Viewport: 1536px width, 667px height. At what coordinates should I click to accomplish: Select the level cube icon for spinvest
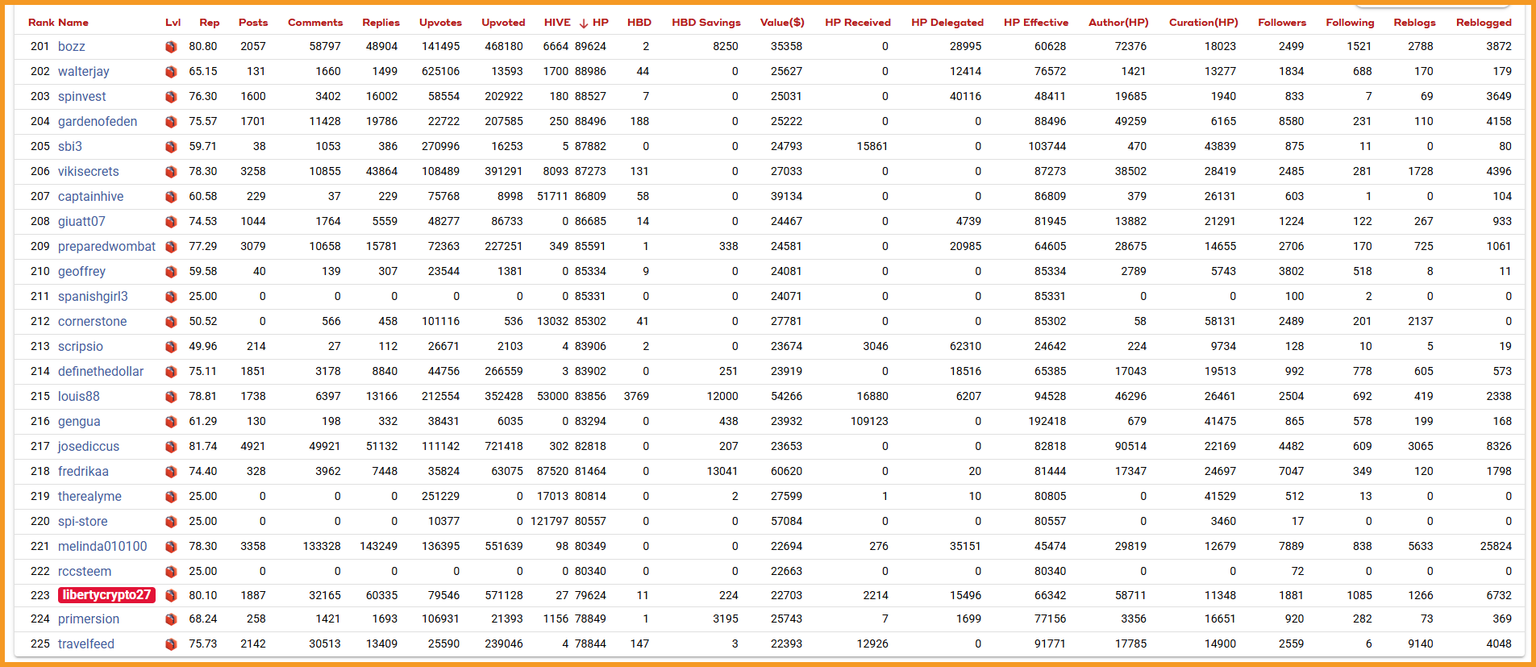click(171, 97)
